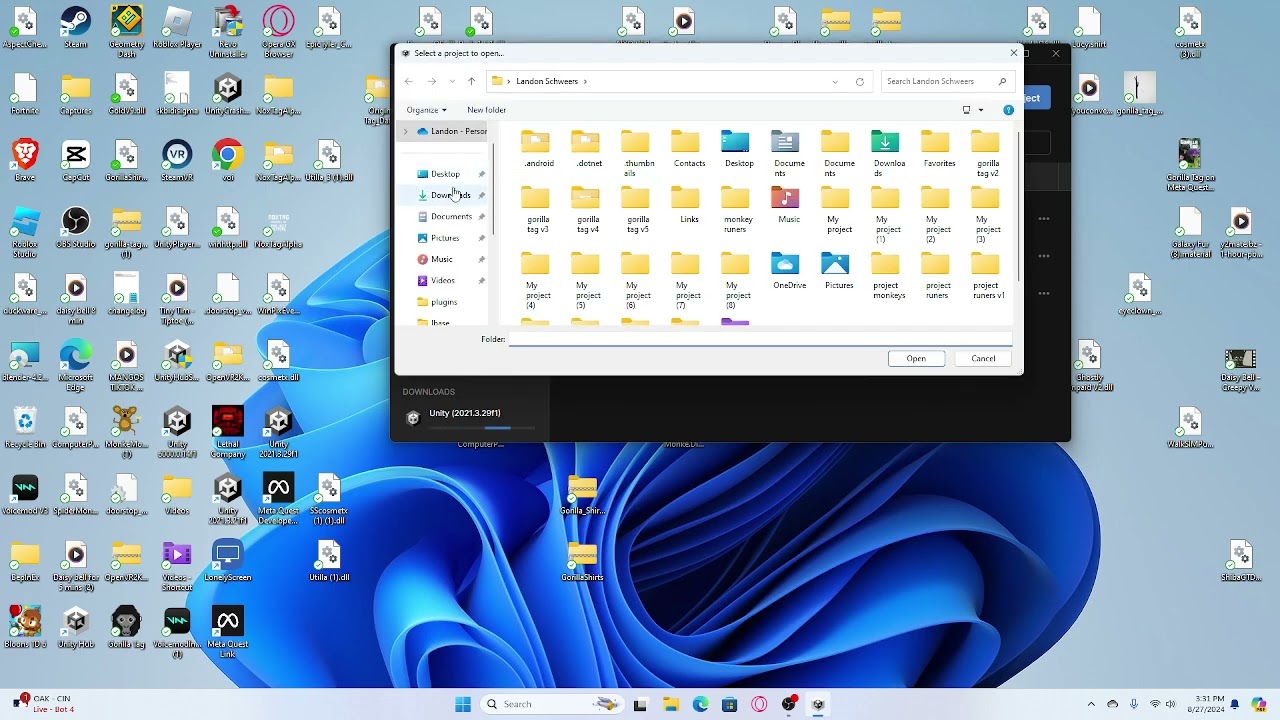1280x720 pixels.
Task: Cancel the project selection dialog
Action: [983, 359]
